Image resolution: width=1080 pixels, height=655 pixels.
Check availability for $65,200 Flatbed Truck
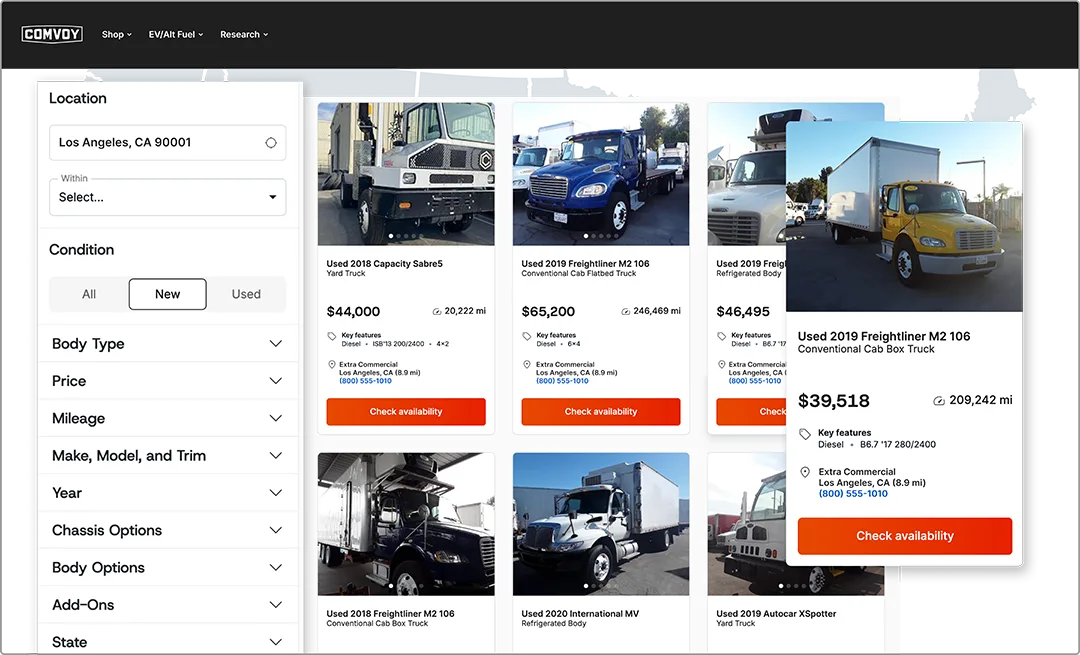click(601, 411)
